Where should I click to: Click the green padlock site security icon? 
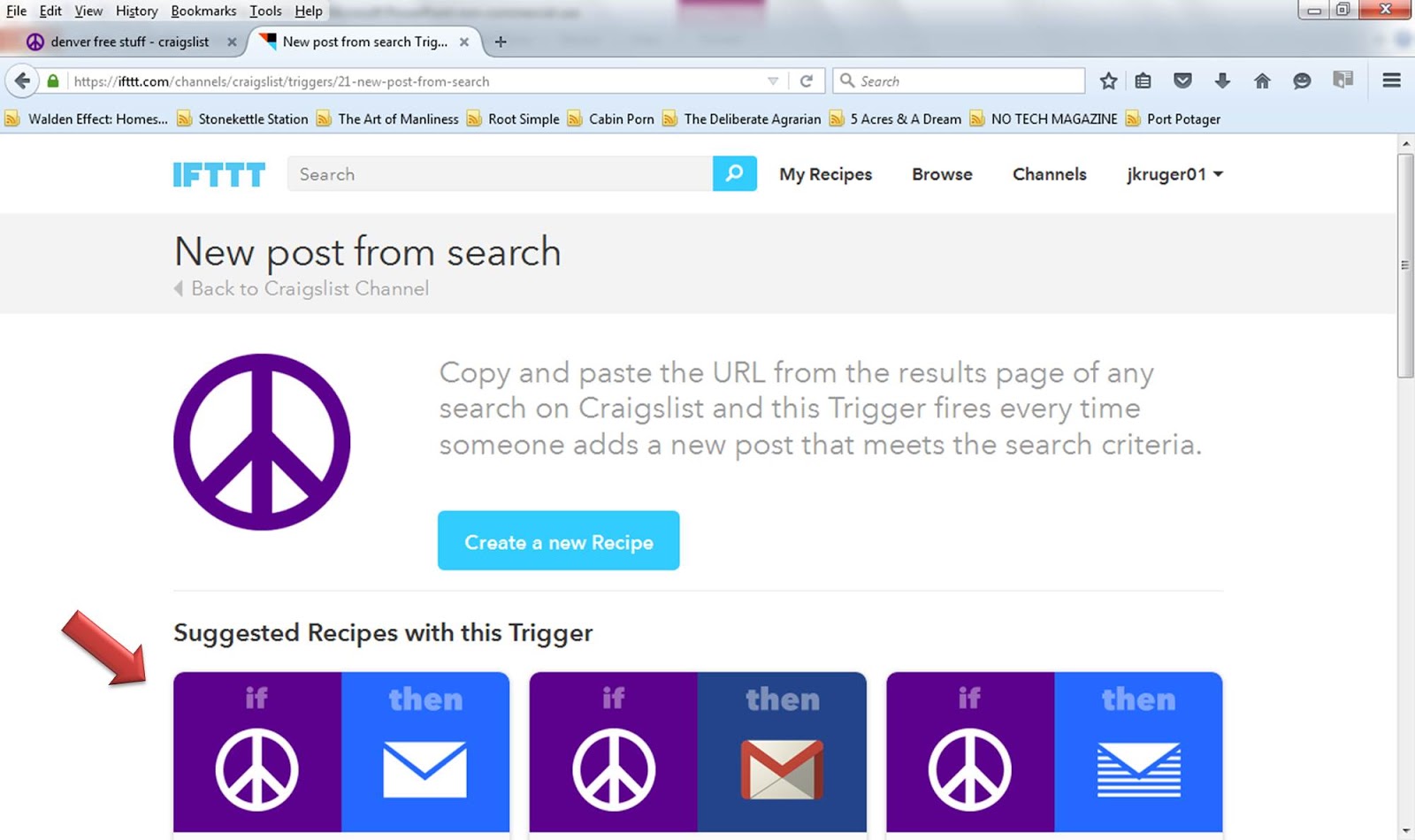point(53,81)
